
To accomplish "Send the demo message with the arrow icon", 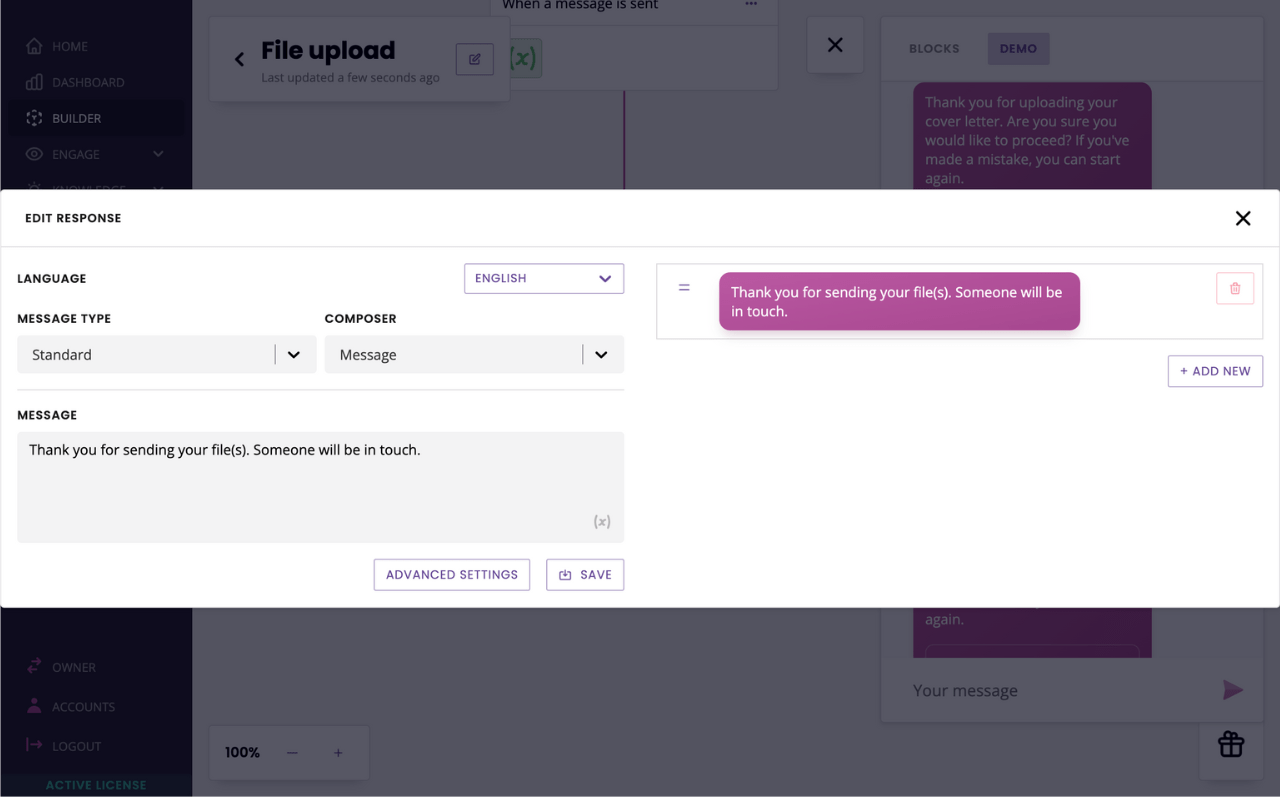I will coord(1232,690).
